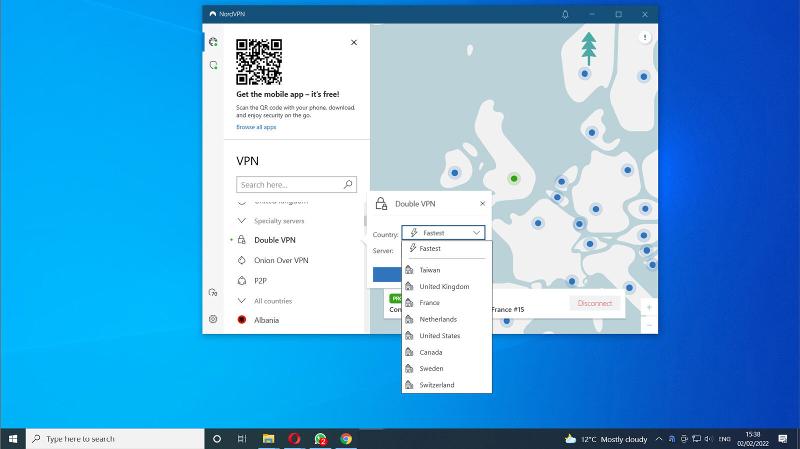
Task: Open the green taskbar app with the notification badge
Action: pyautogui.click(x=320, y=439)
